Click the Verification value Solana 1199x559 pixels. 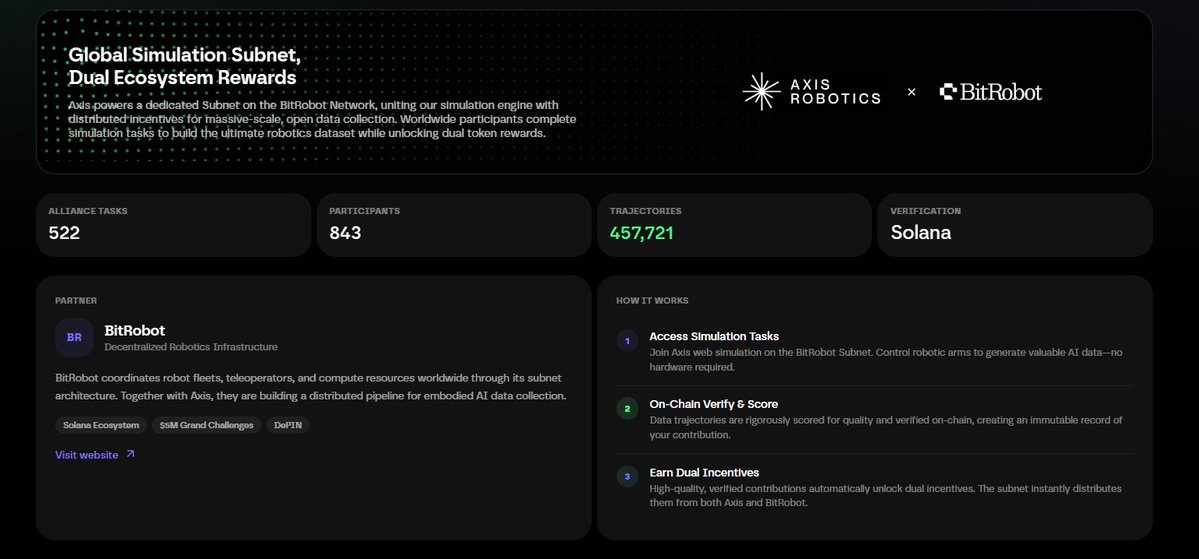tap(921, 233)
